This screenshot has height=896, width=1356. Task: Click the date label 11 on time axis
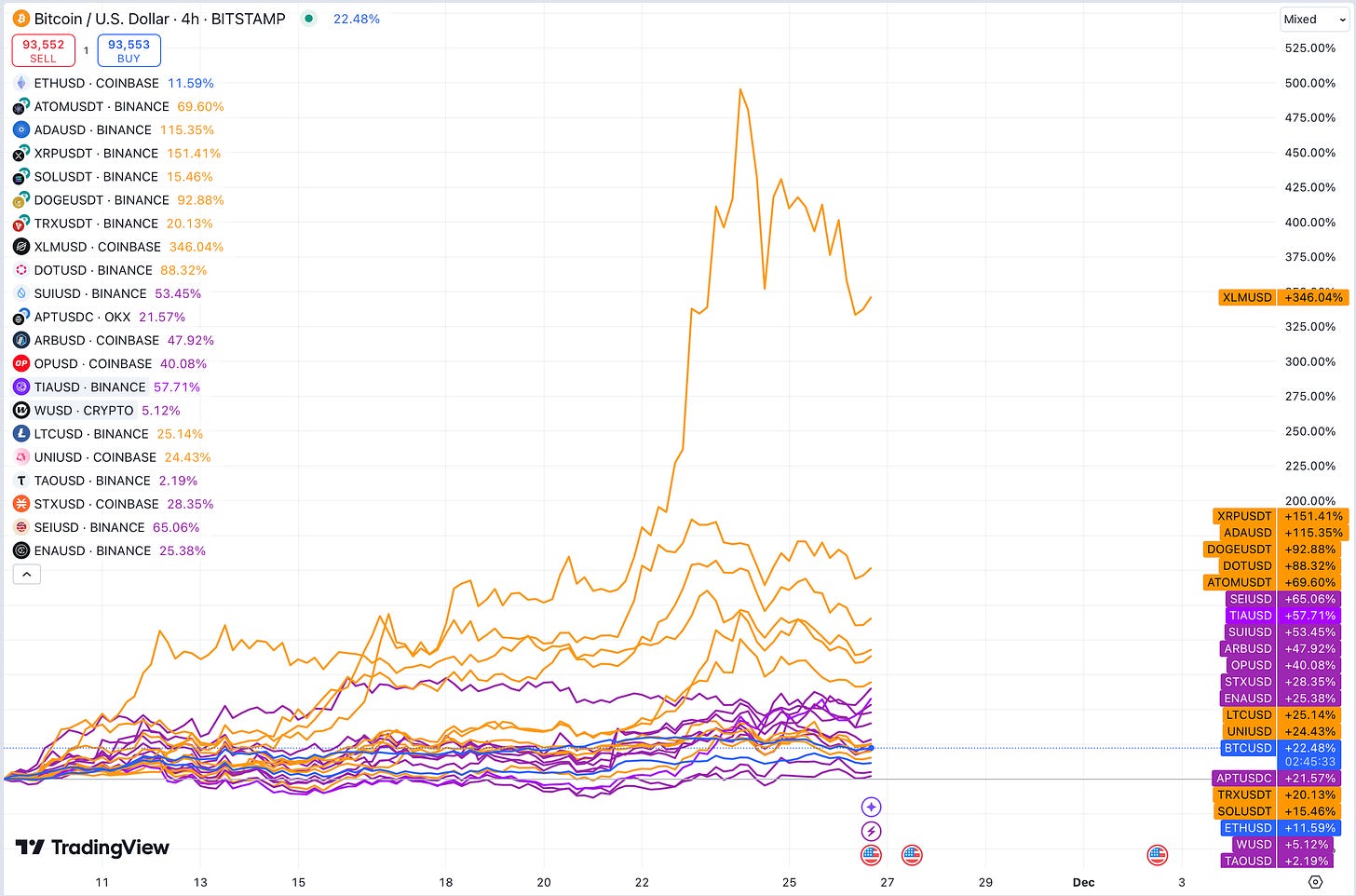(102, 882)
